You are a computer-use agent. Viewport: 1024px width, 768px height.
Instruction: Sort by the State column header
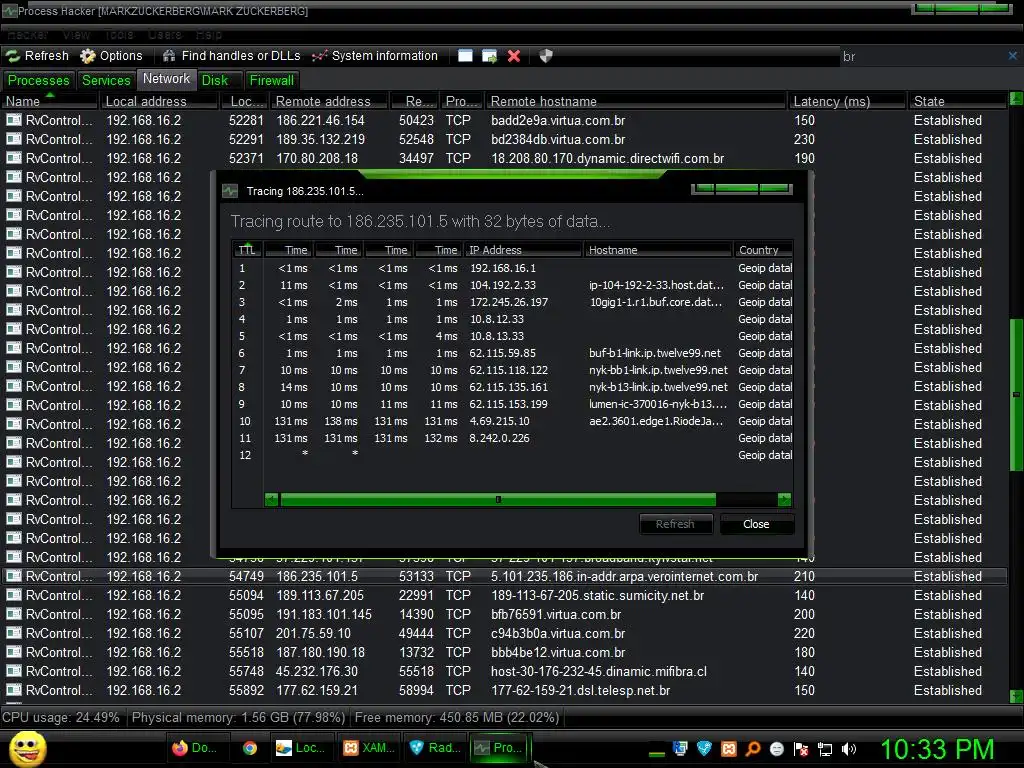click(958, 101)
